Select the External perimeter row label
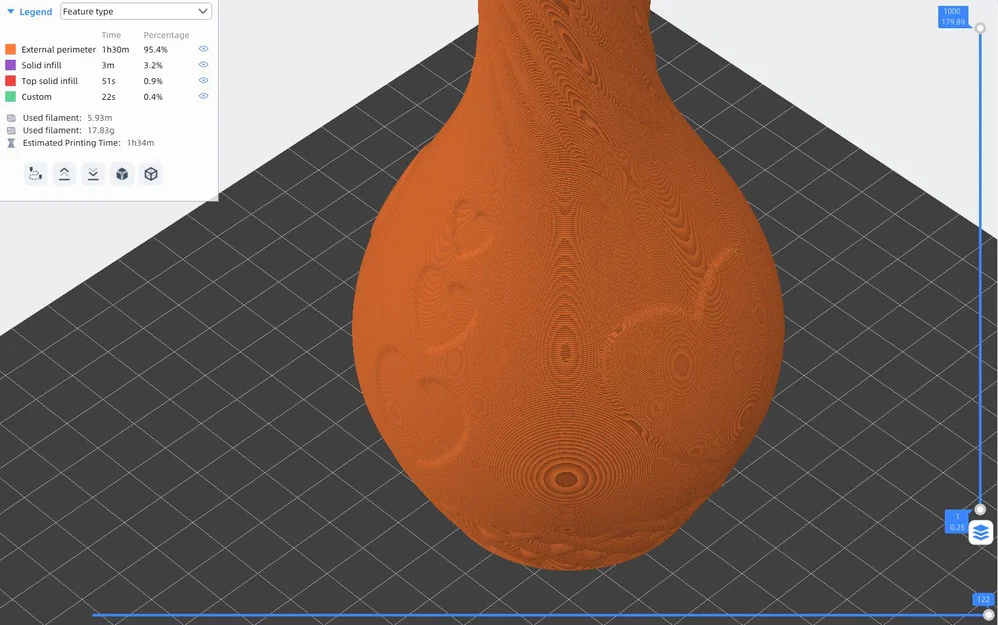The width and height of the screenshot is (998, 625). point(59,49)
